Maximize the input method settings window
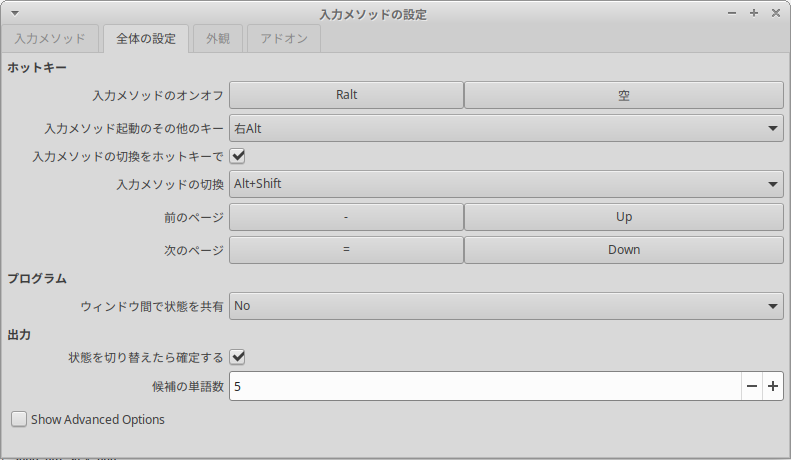The height and width of the screenshot is (460, 791). pyautogui.click(x=754, y=14)
